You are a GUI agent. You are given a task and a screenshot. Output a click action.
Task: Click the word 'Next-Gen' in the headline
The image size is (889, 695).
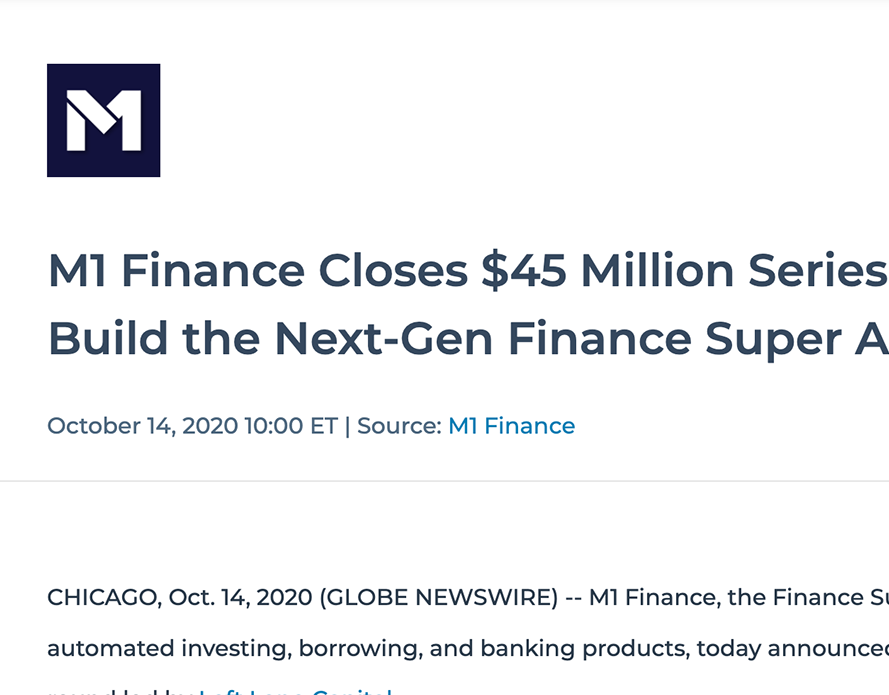(384, 339)
